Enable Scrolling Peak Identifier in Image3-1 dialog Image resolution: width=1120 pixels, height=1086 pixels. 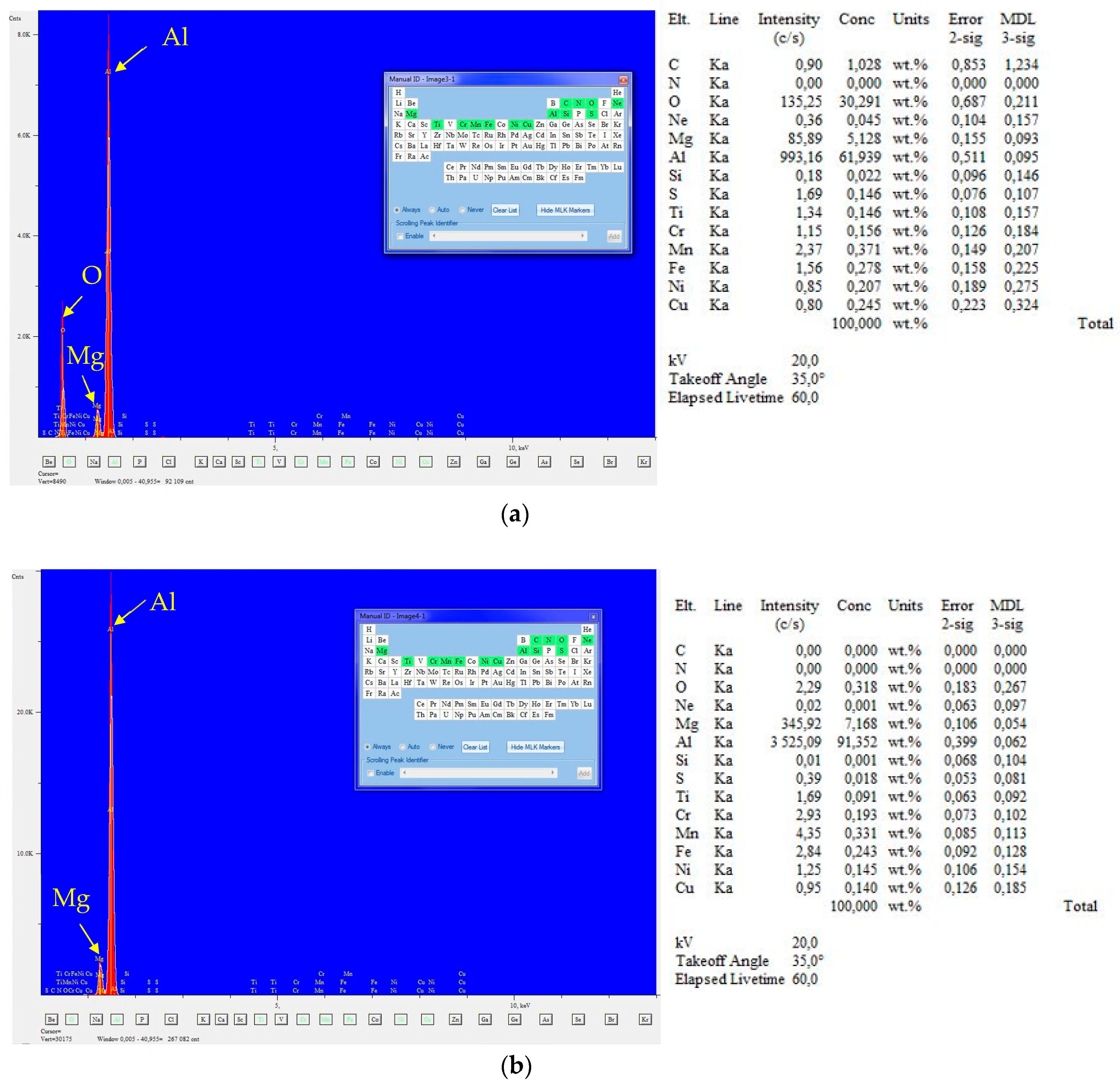tap(400, 237)
